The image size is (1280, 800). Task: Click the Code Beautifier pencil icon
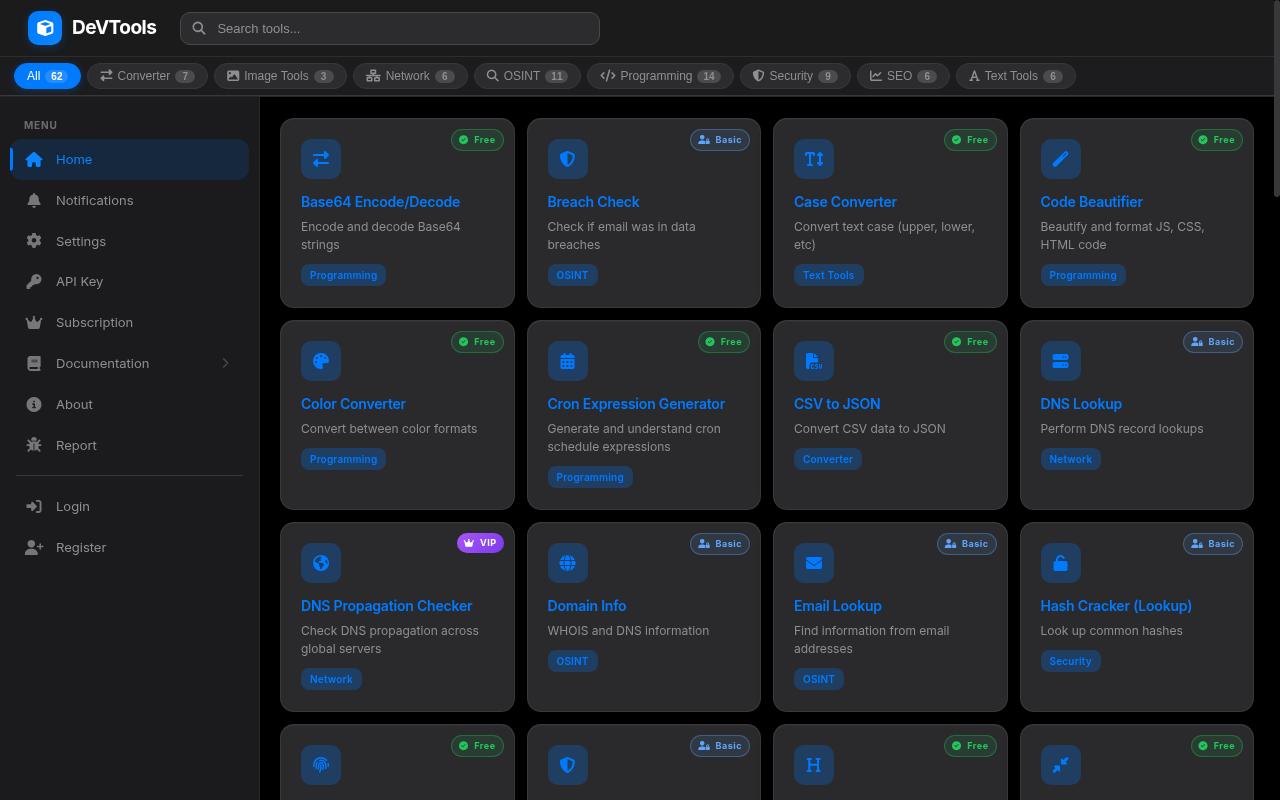coord(1061,159)
